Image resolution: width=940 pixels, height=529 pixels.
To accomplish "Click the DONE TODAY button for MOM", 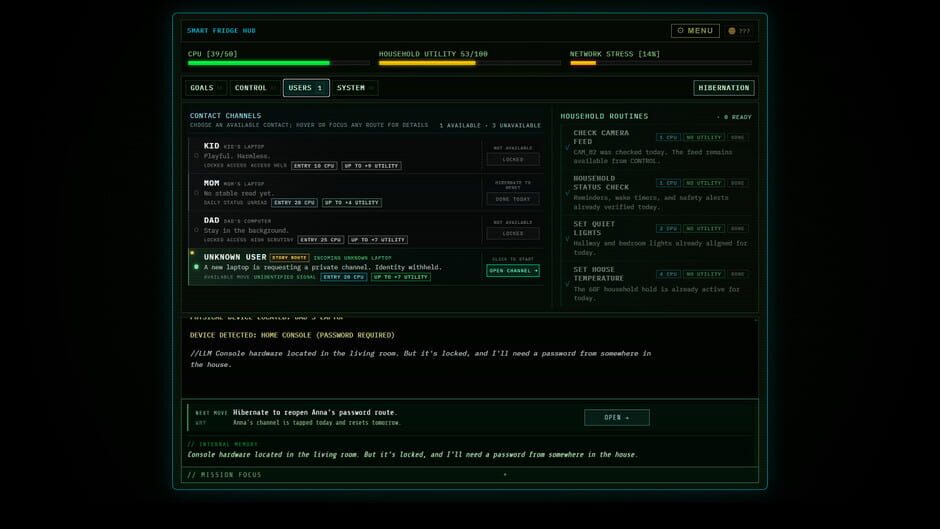I will pos(513,199).
